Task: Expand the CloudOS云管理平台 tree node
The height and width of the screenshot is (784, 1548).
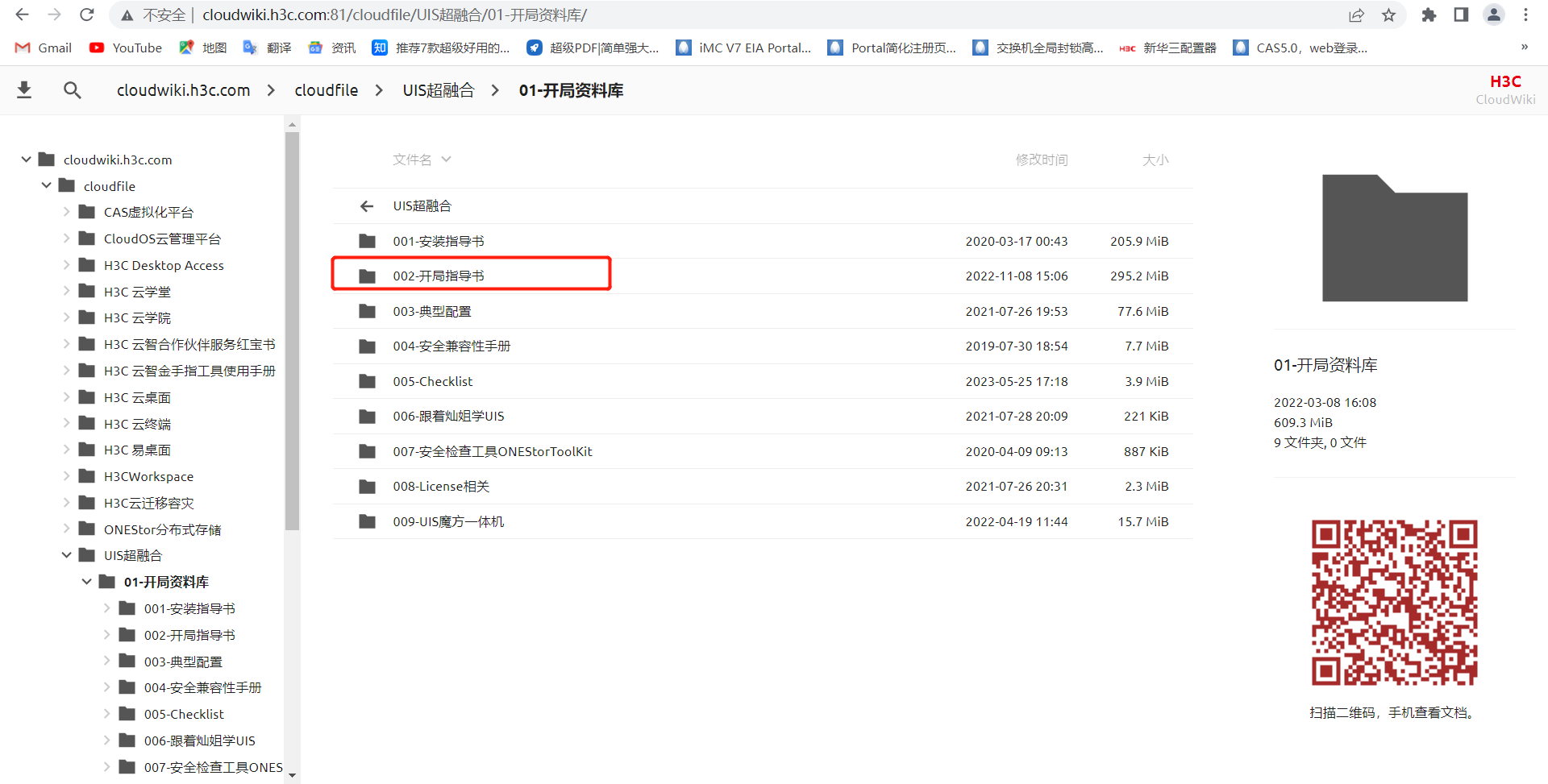Action: pyautogui.click(x=67, y=239)
